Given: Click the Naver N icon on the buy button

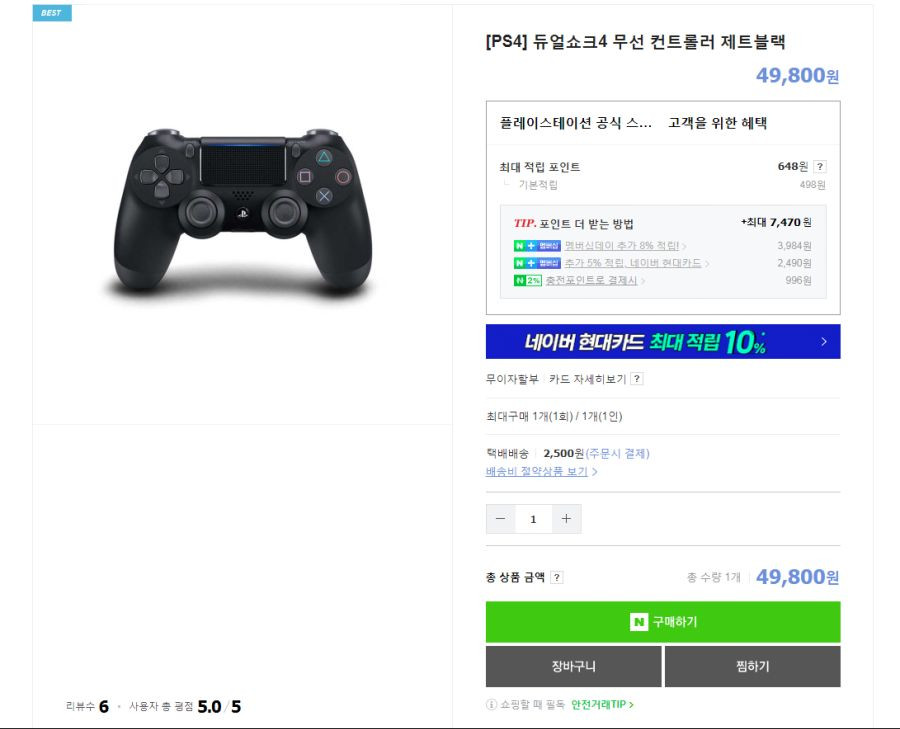Looking at the screenshot, I should tap(638, 622).
